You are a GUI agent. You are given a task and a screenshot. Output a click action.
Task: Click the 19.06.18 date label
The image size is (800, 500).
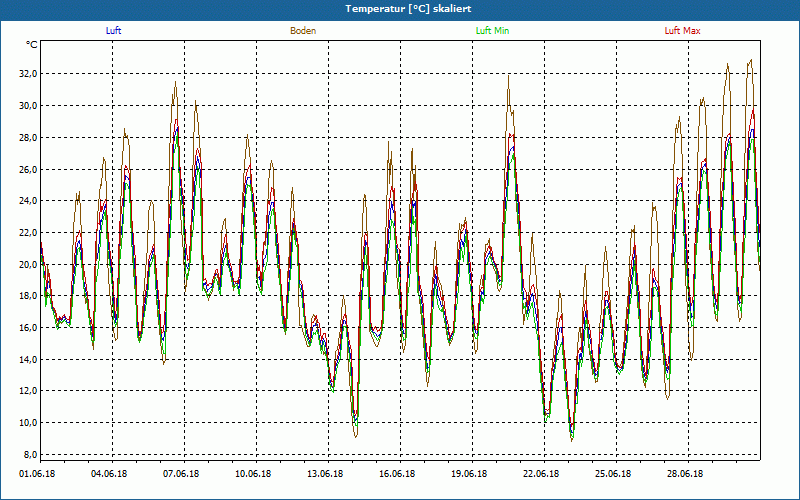point(469,474)
